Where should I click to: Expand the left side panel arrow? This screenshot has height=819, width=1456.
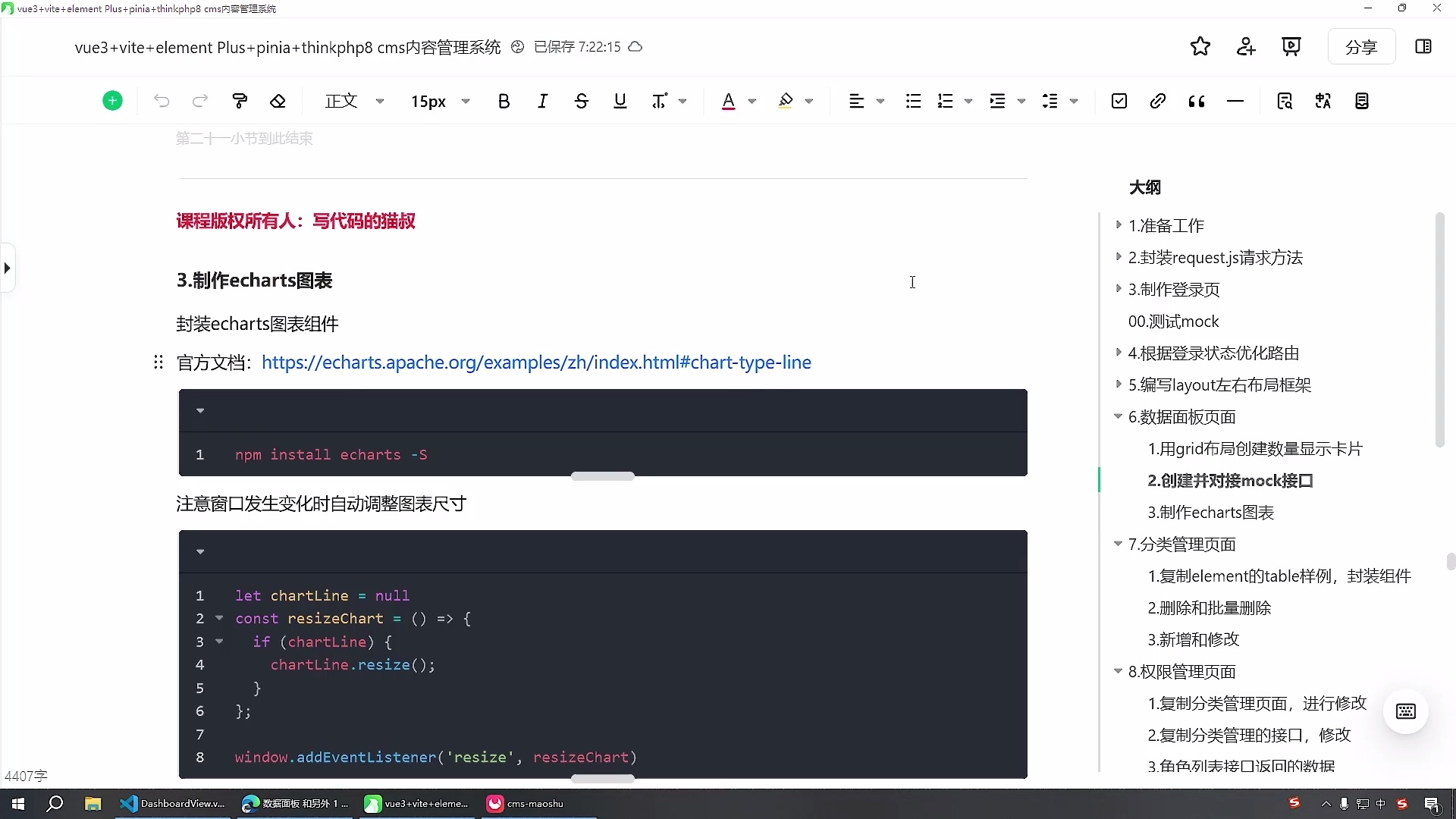[x=8, y=268]
